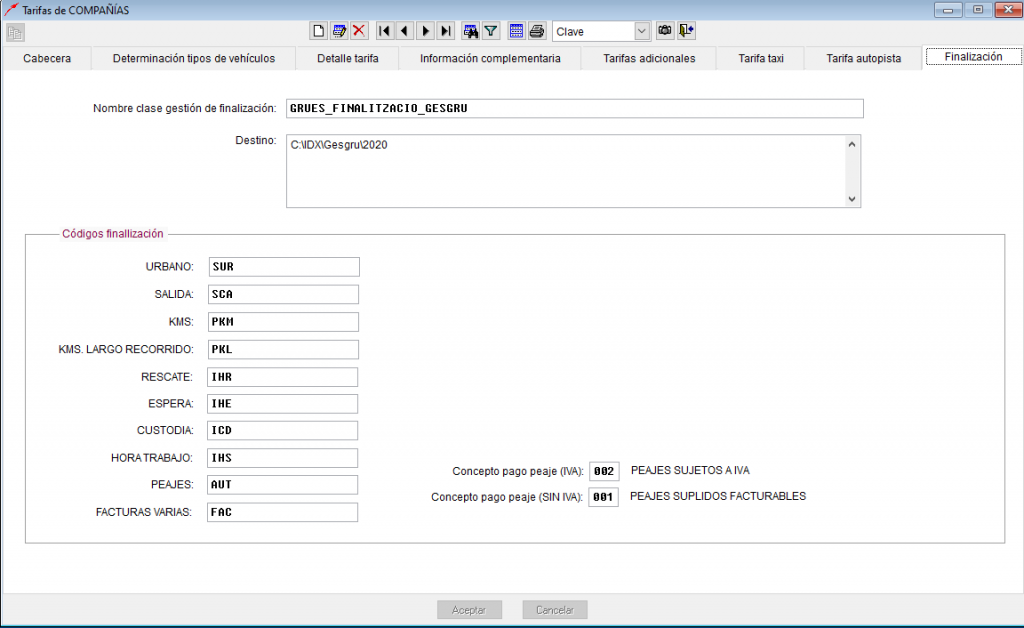This screenshot has width=1024, height=628.
Task: Click the Cancelar button
Action: pos(554,610)
